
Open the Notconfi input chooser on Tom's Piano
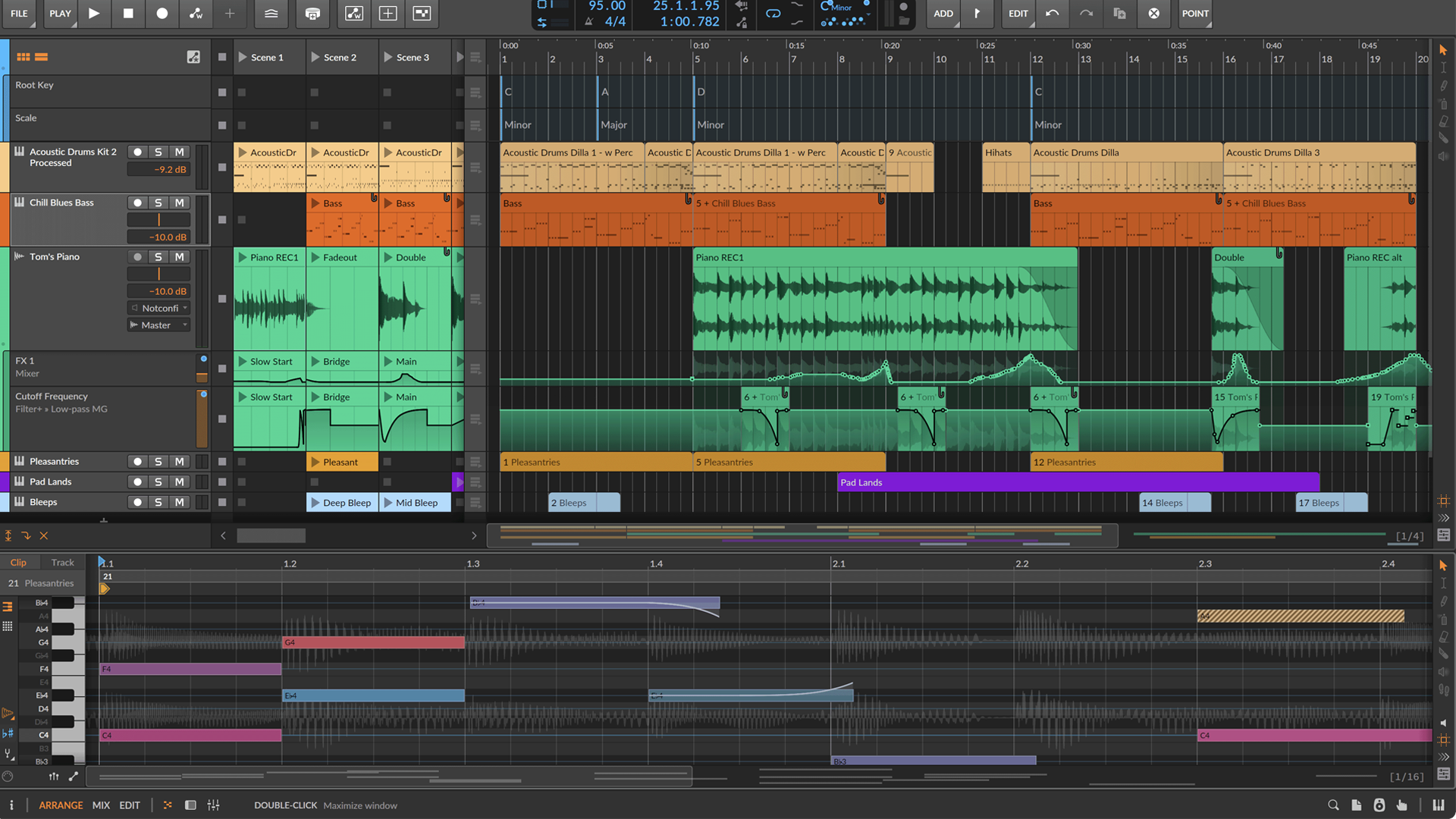[158, 308]
